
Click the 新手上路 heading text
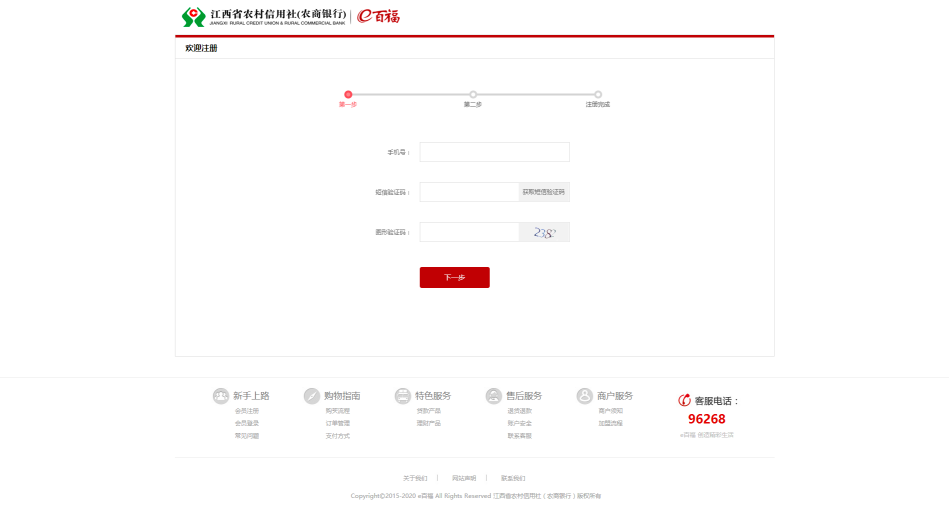(x=251, y=396)
